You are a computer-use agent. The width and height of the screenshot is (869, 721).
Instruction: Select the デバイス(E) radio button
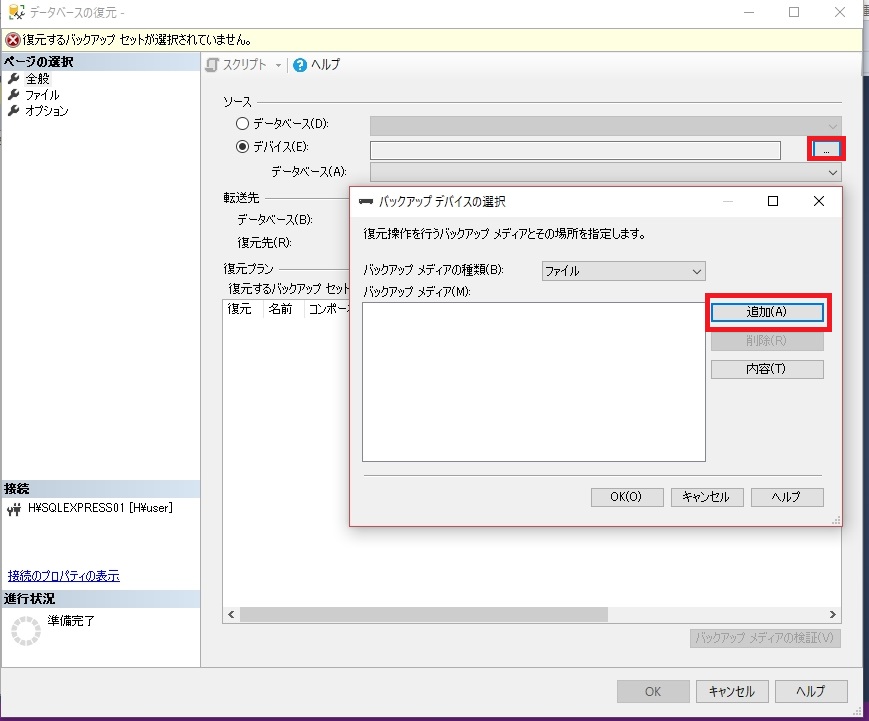pos(242,147)
